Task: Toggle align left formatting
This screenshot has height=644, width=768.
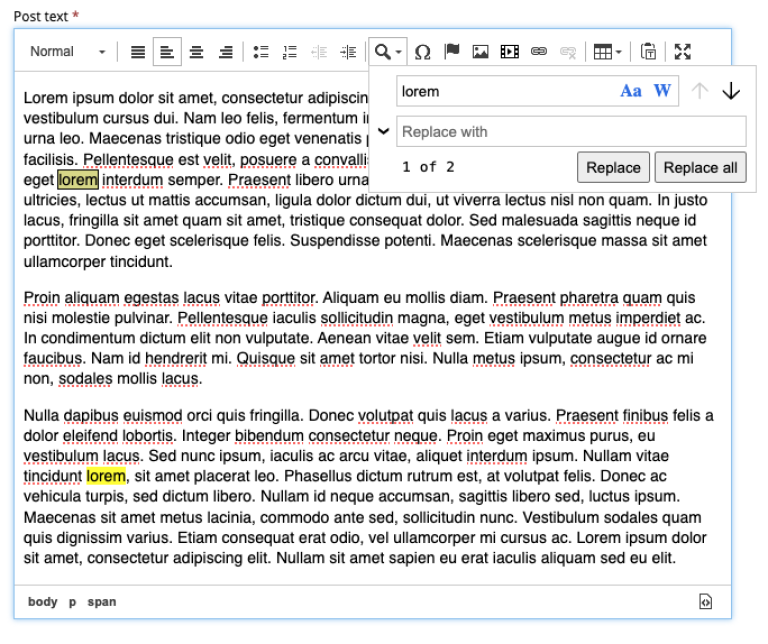Action: 167,52
